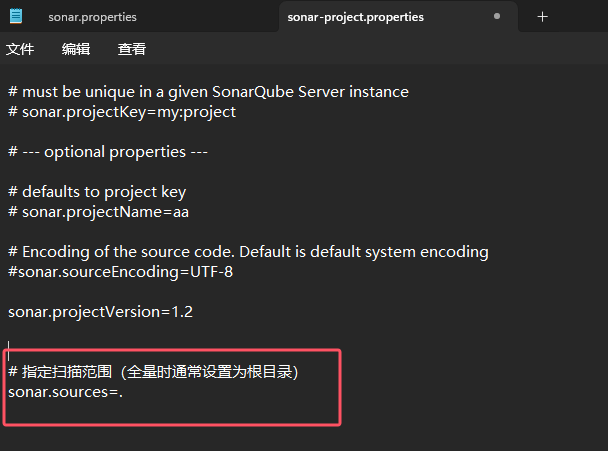
Task: Open the 编辑 menu
Action: (76, 49)
